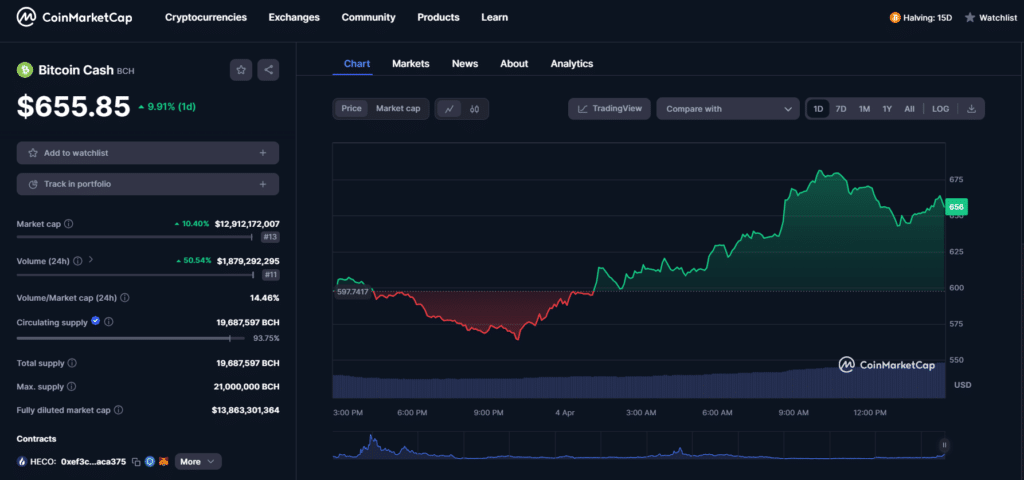Click the $12,912,172,007 market cap value

tap(247, 223)
